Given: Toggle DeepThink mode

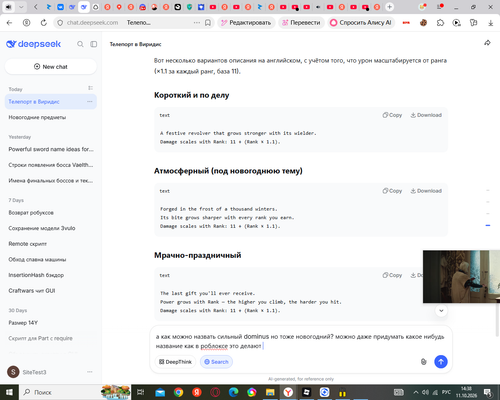Looking at the screenshot, I should pyautogui.click(x=175, y=362).
